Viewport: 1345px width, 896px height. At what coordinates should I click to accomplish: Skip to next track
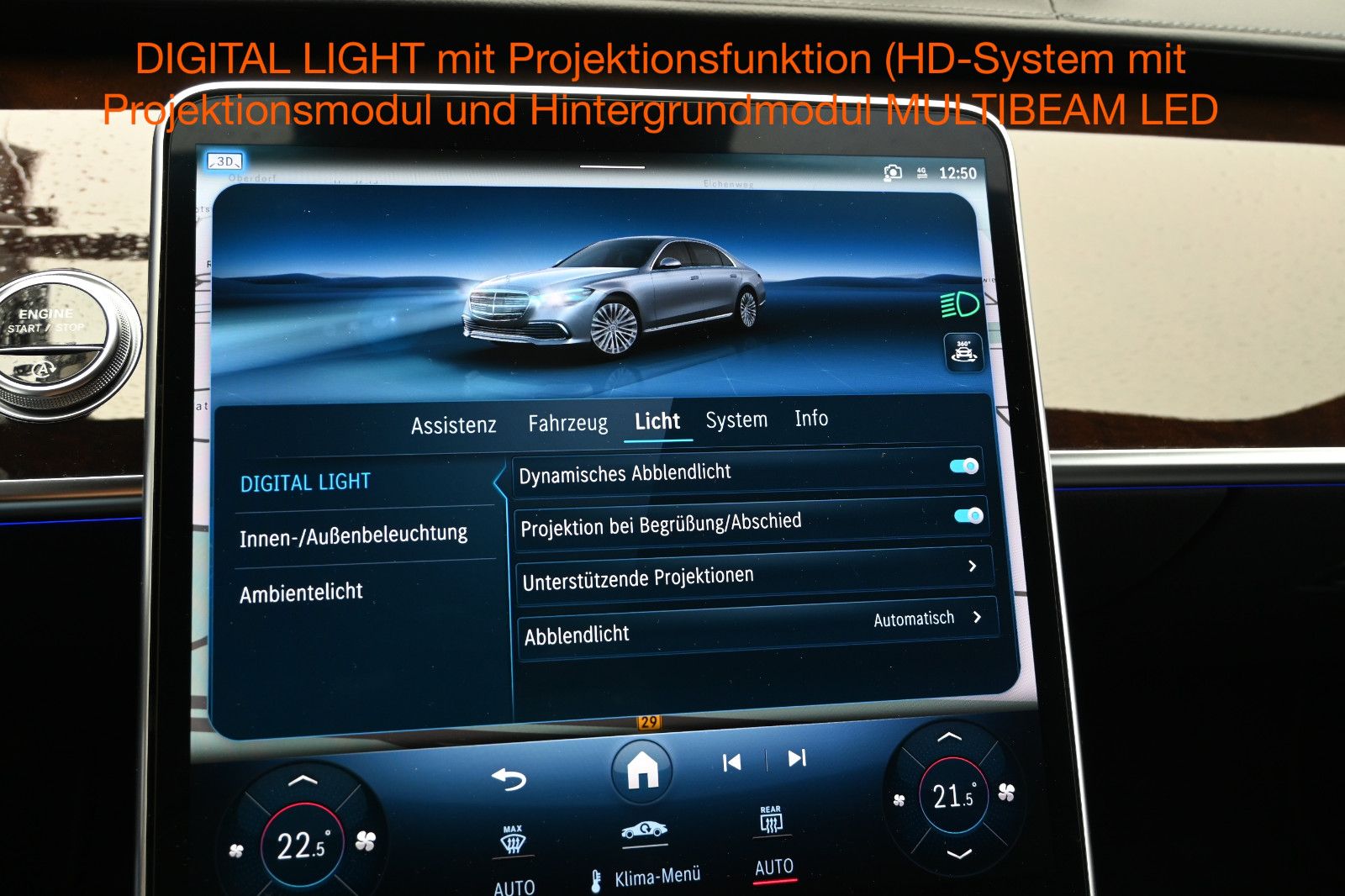coord(797,758)
